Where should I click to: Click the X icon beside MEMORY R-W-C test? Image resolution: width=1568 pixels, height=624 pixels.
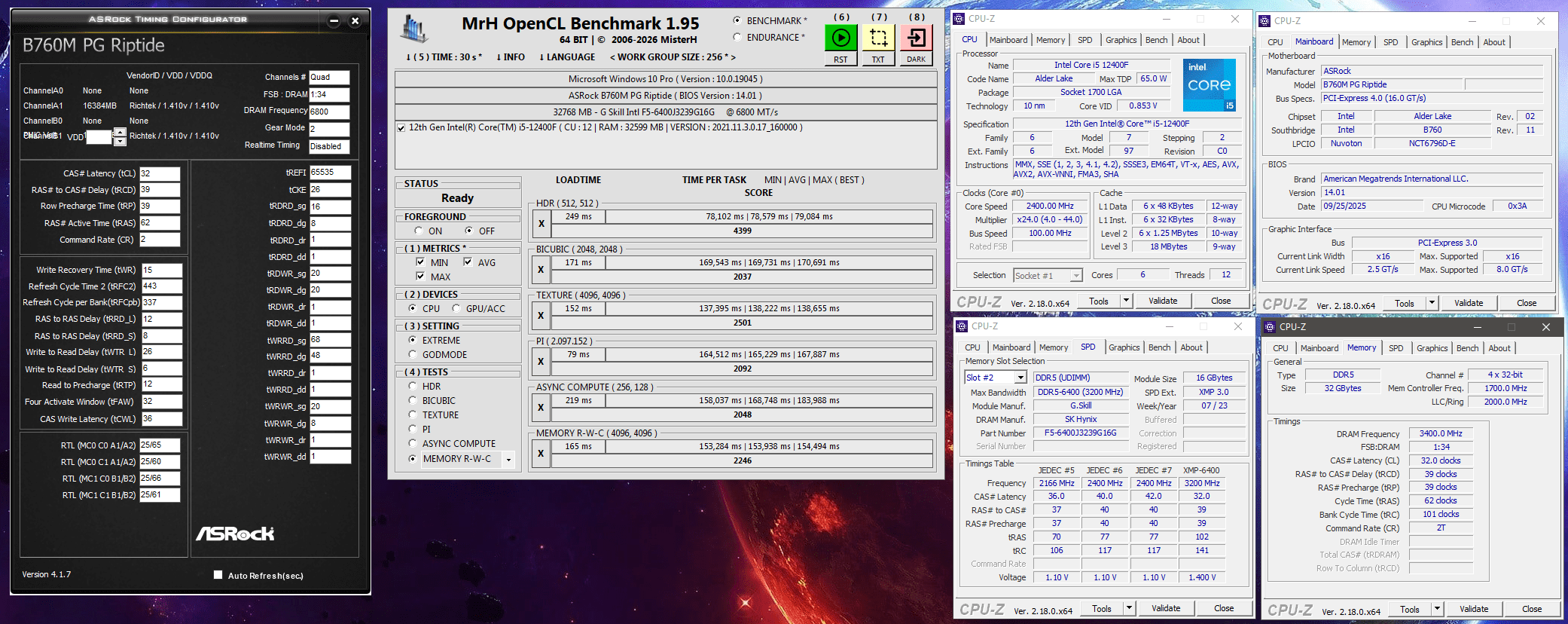pos(541,454)
